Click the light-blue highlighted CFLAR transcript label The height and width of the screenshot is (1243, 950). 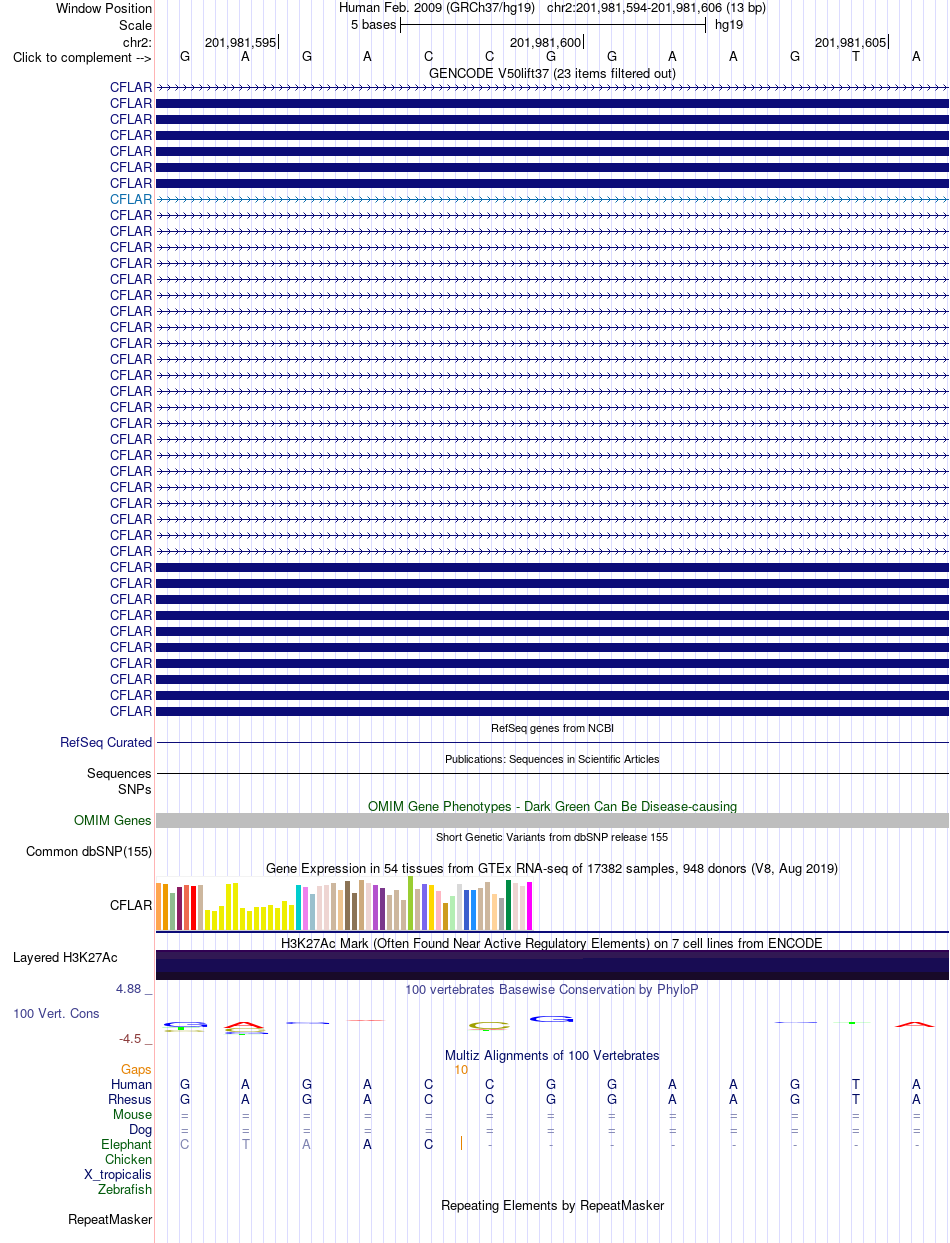click(x=131, y=199)
